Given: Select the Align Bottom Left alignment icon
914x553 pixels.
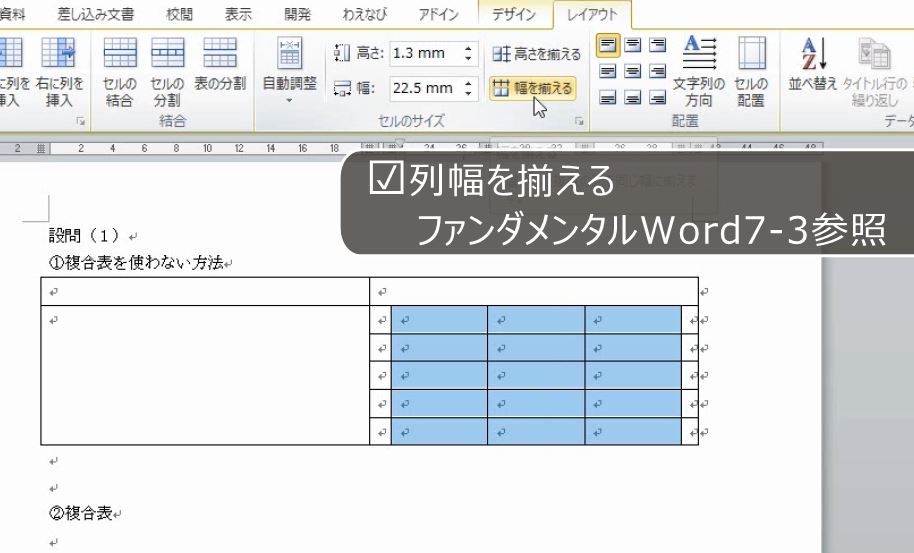Looking at the screenshot, I should (x=607, y=97).
